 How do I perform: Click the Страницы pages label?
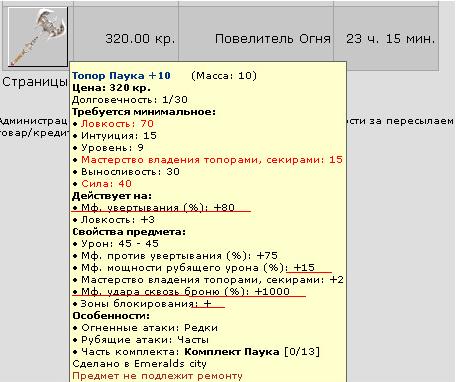pos(35,82)
